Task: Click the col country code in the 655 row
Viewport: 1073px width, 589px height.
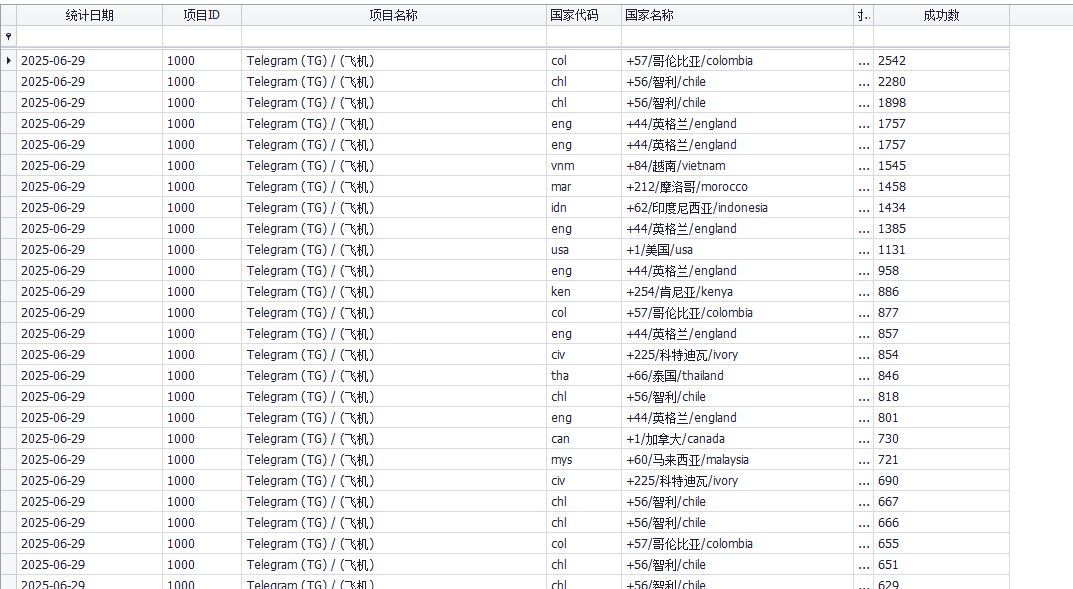Action: [584, 543]
